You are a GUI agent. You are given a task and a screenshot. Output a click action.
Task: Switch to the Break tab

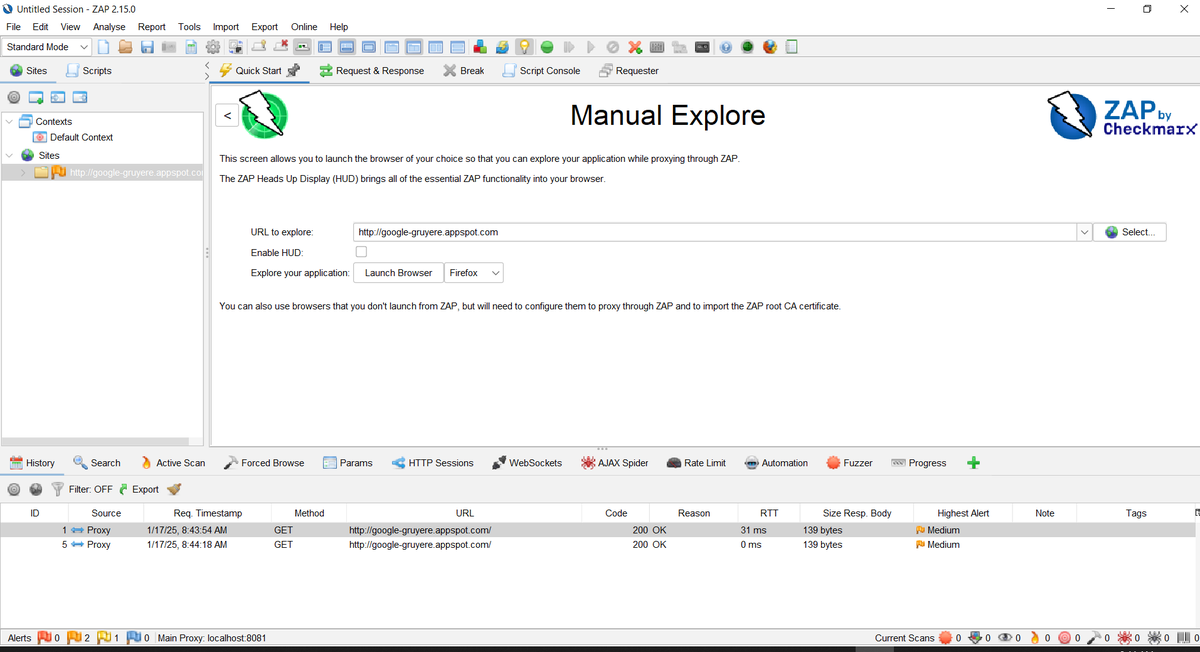[464, 71]
